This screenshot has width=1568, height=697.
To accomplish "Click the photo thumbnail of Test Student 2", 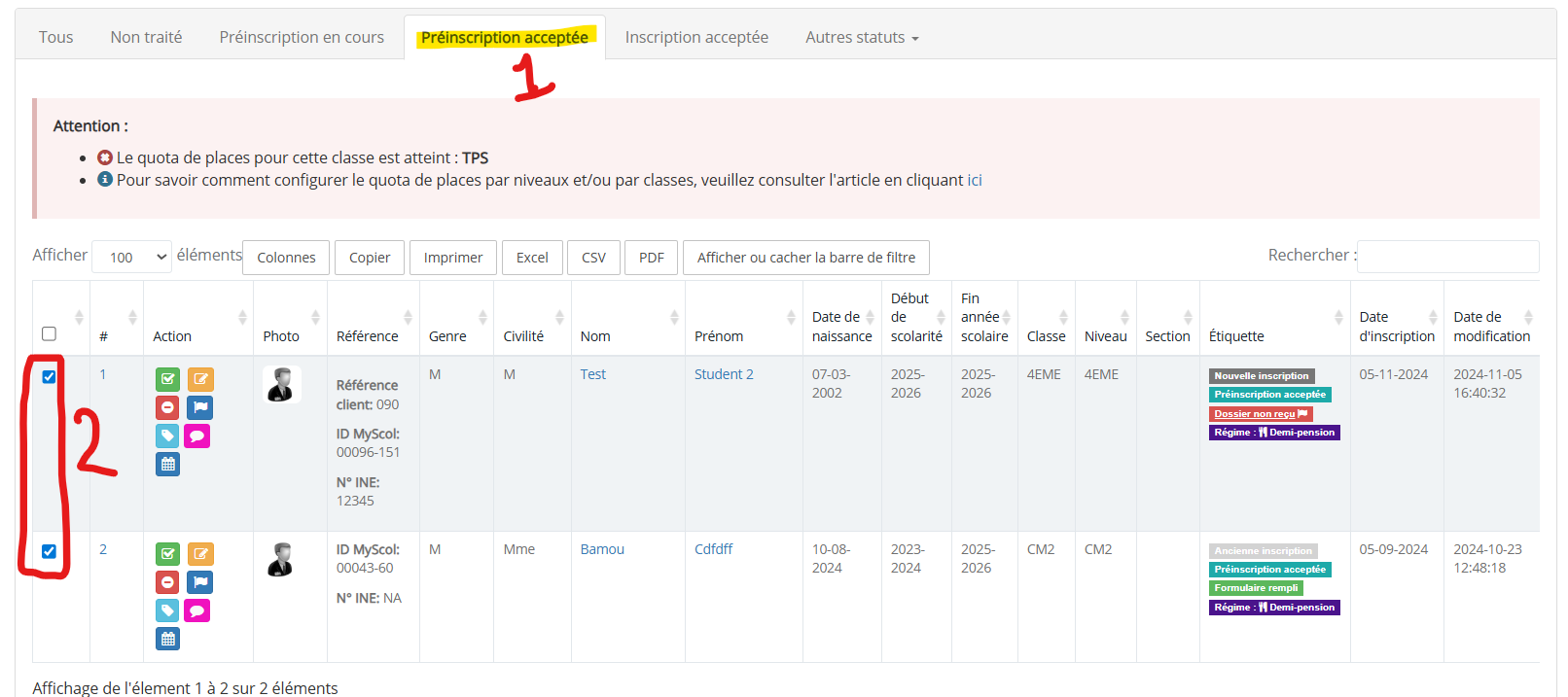I will coord(282,385).
